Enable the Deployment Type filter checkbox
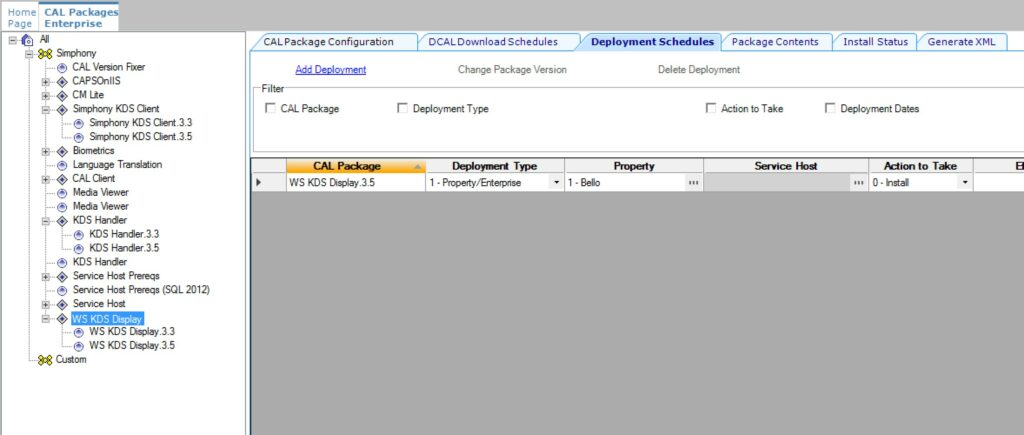1024x435 pixels. click(402, 108)
